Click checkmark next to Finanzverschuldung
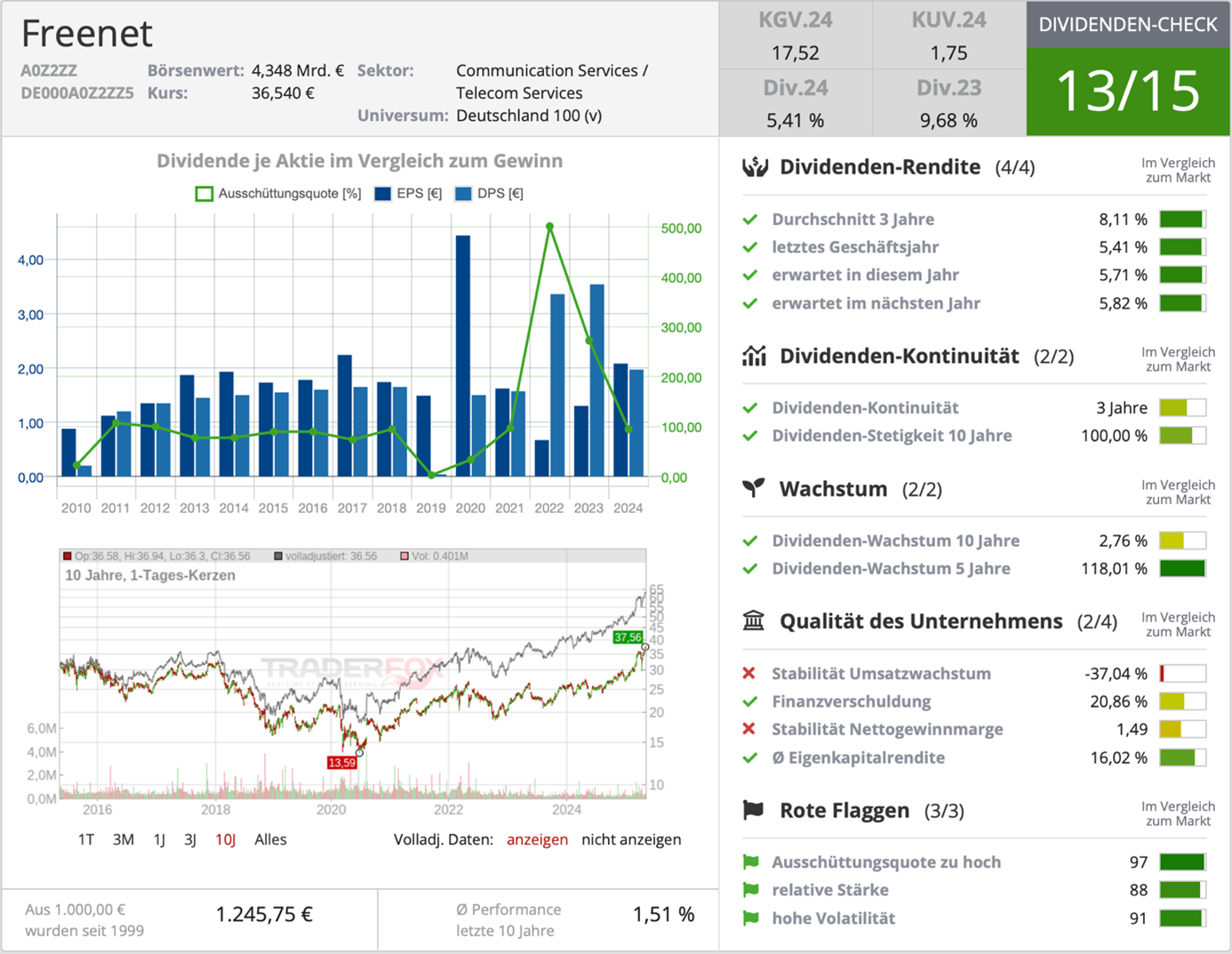 click(x=750, y=701)
